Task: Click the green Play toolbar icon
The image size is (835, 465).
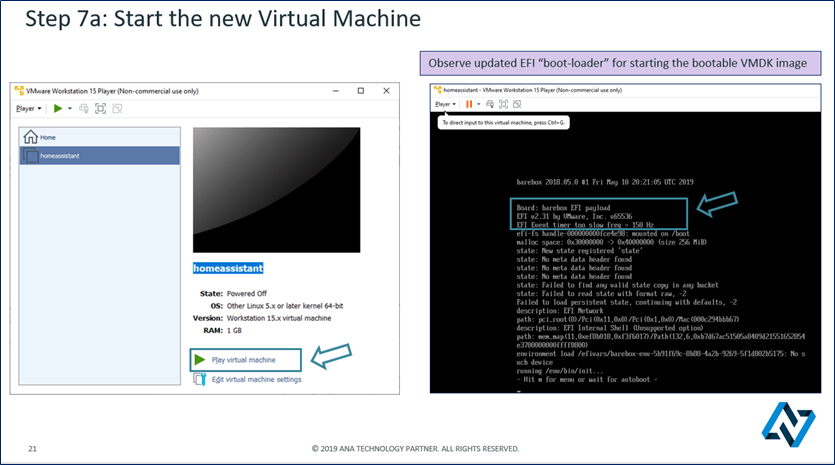Action: point(57,108)
